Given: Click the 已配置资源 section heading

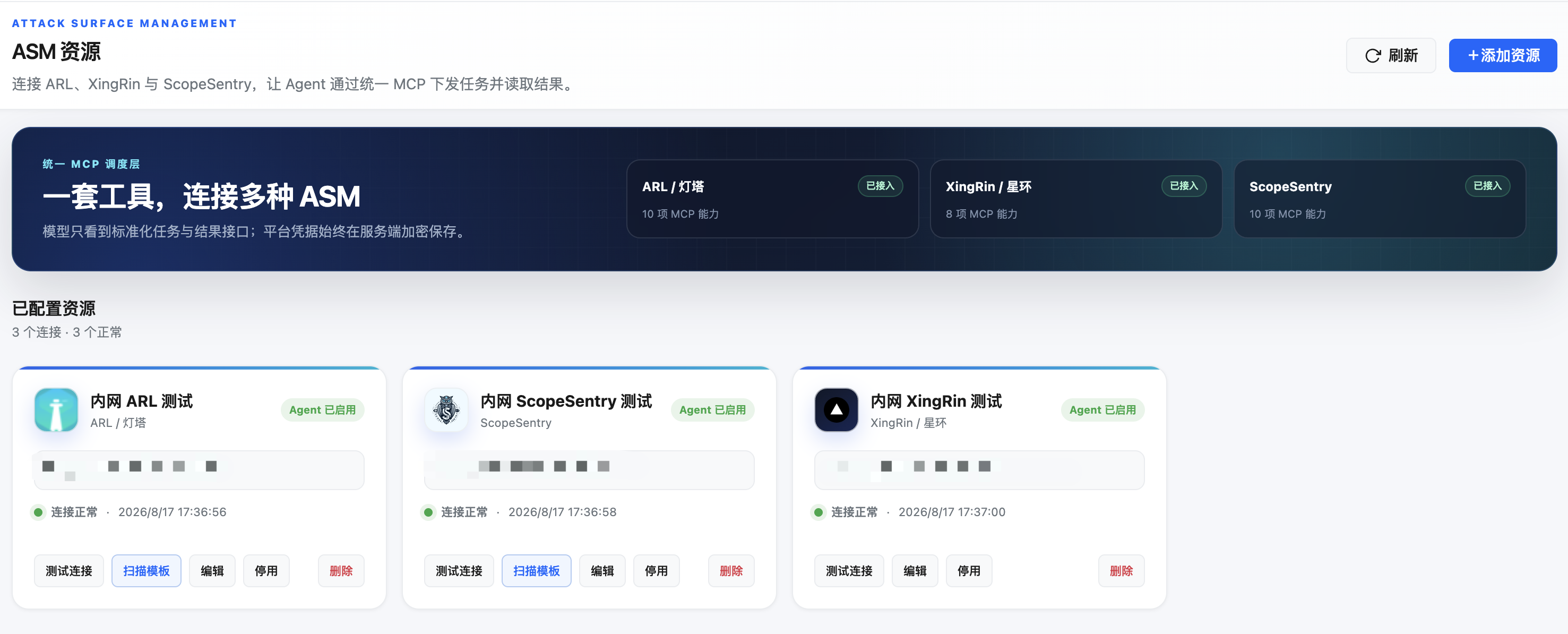Looking at the screenshot, I should [54, 308].
